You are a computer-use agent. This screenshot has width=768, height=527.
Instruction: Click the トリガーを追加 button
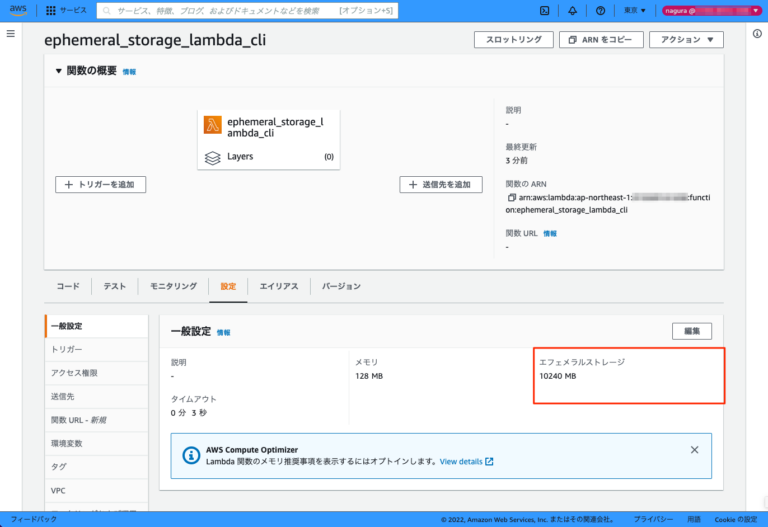pos(101,184)
